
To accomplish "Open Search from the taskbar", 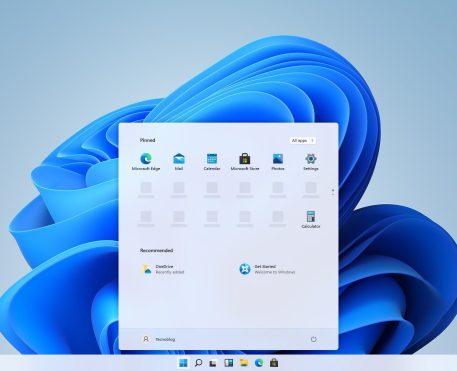I will pyautogui.click(x=198, y=363).
